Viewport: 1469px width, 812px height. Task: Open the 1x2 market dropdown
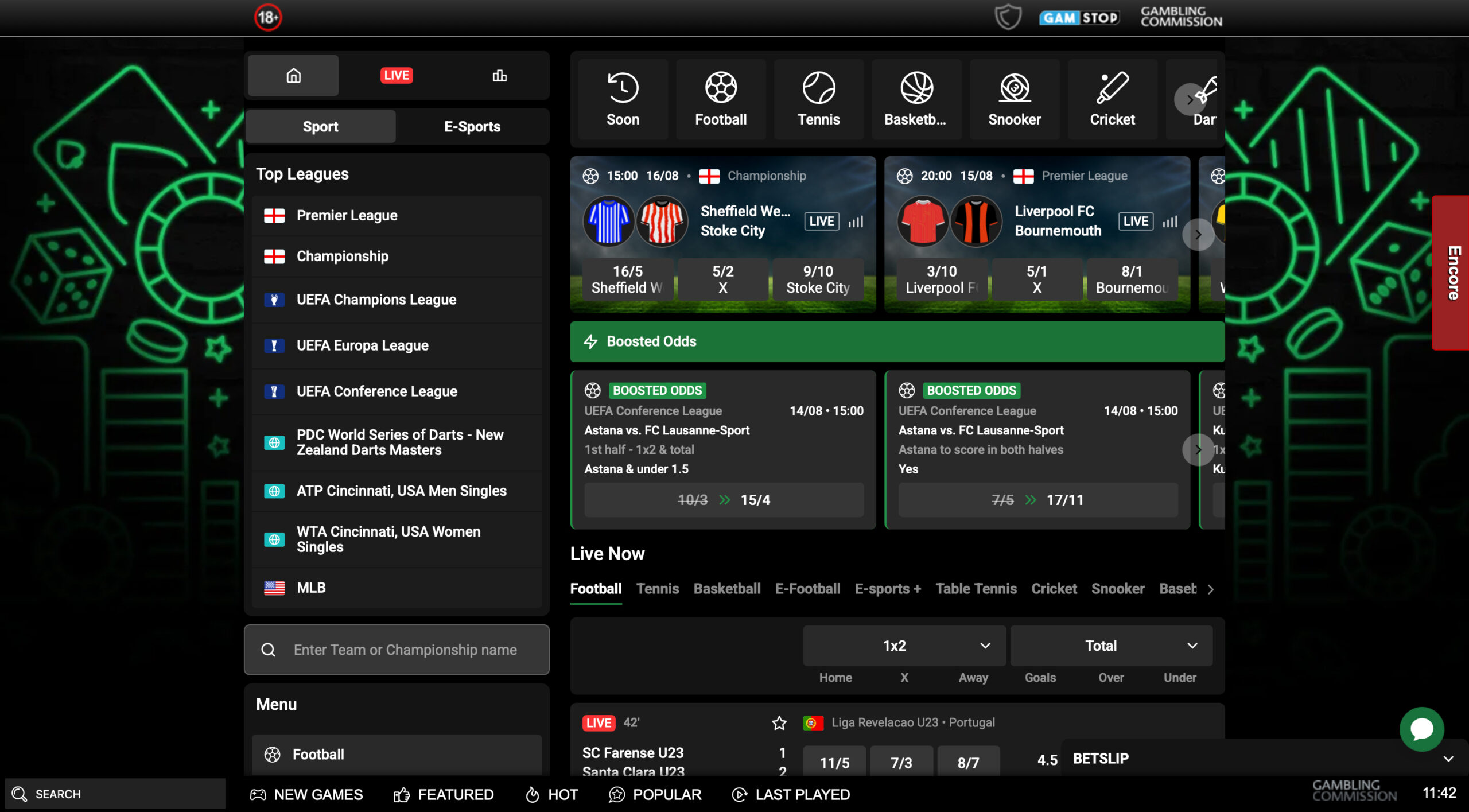[x=904, y=646]
